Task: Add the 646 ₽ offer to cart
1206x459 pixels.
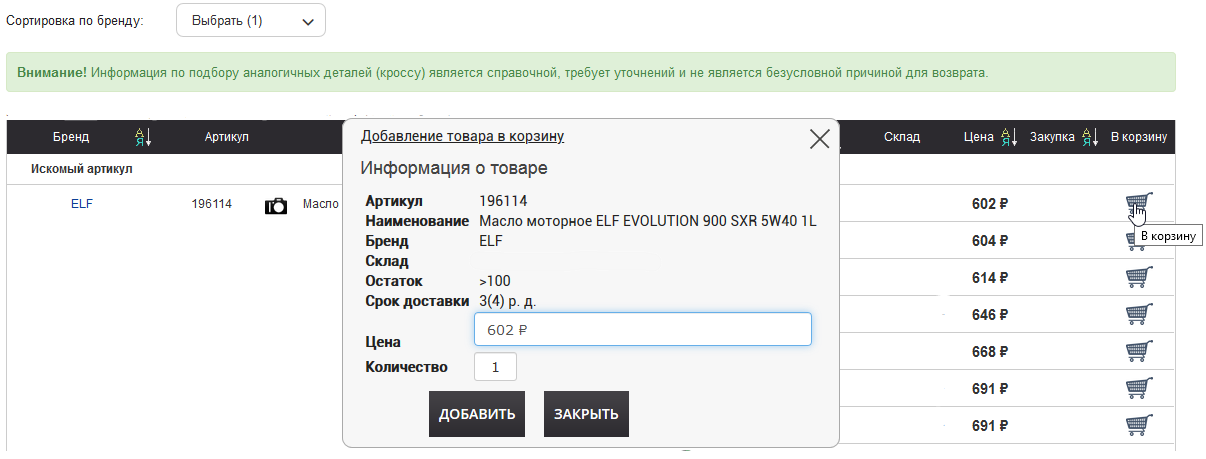Action: pyautogui.click(x=1139, y=315)
